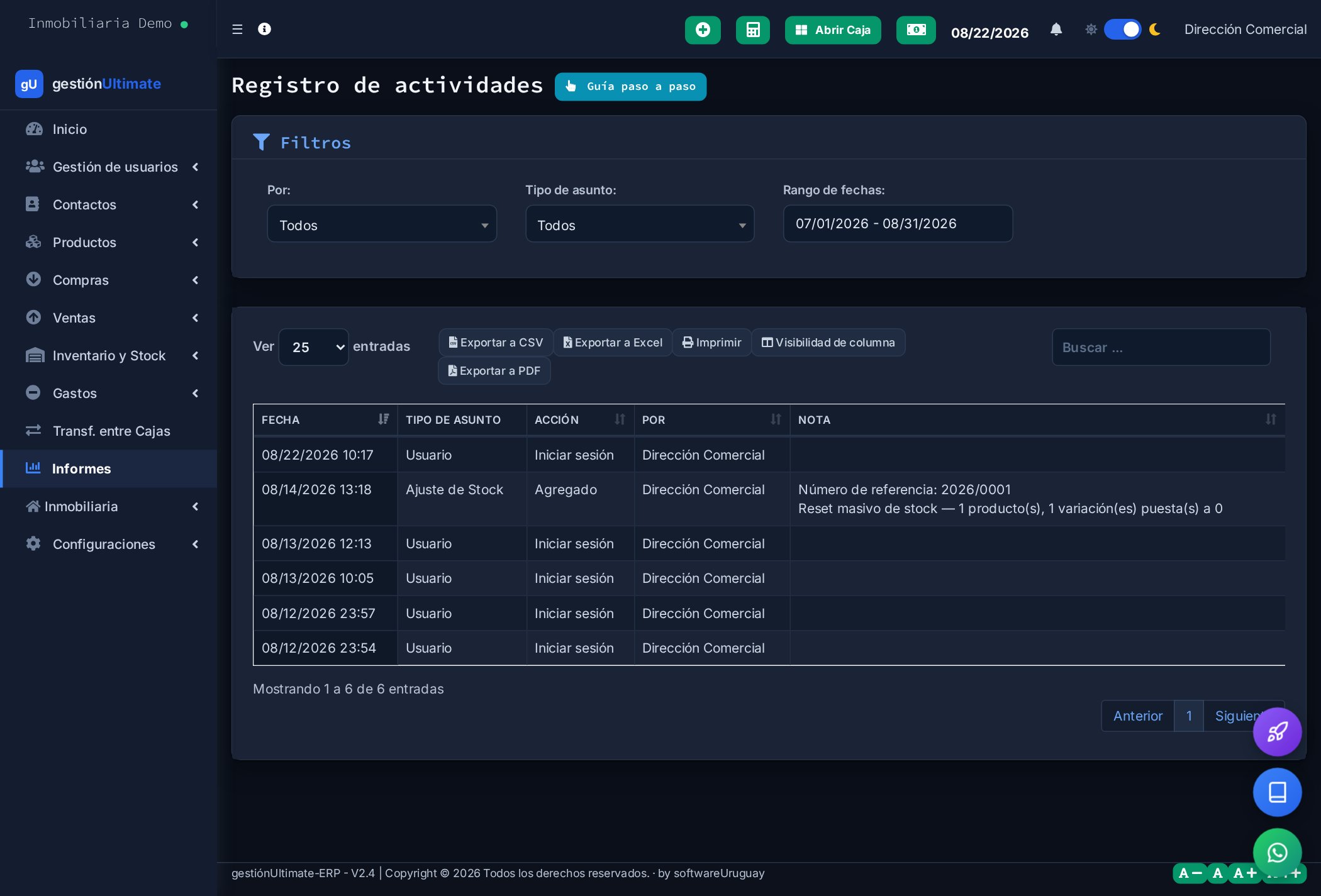Click the green cash bill icon
The height and width of the screenshot is (896, 1321).
click(916, 30)
